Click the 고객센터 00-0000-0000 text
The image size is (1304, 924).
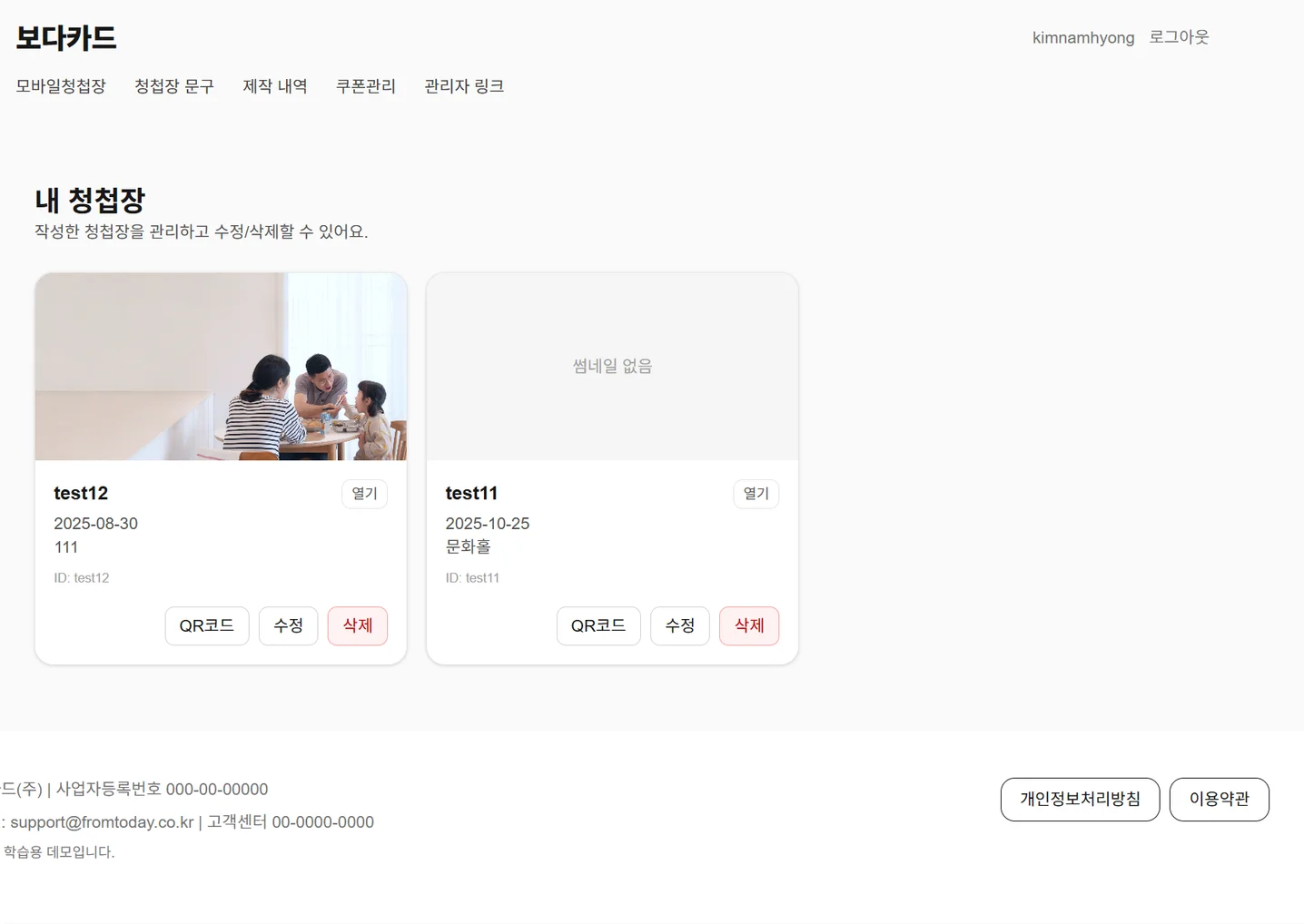coord(291,822)
